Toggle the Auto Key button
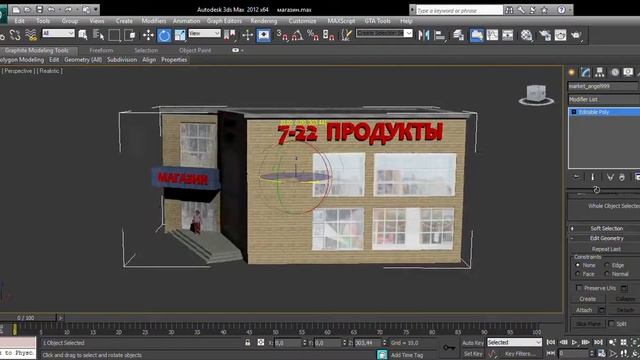 coord(473,343)
